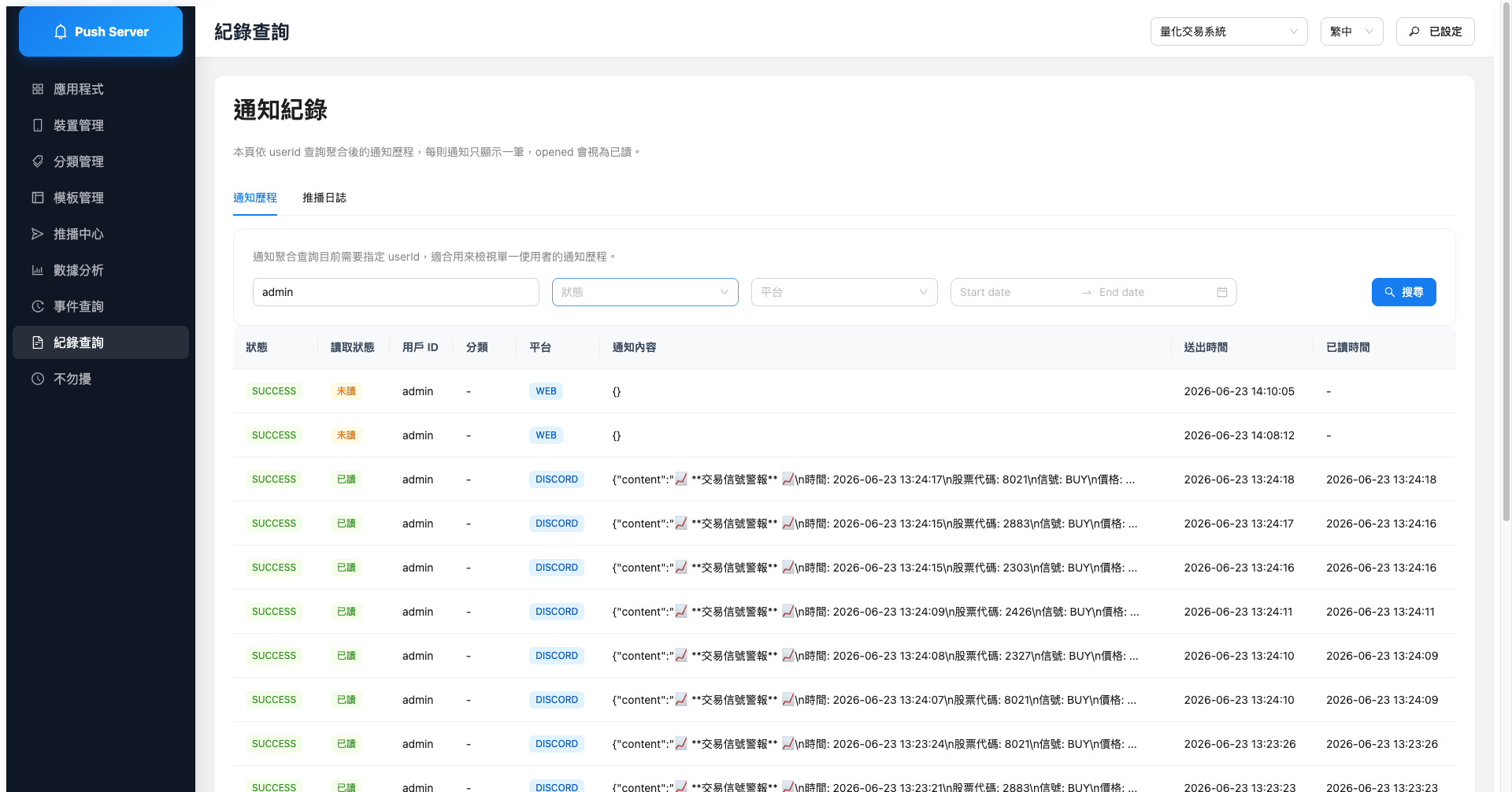Click notification content mentioning stock 2327

(x=876, y=656)
